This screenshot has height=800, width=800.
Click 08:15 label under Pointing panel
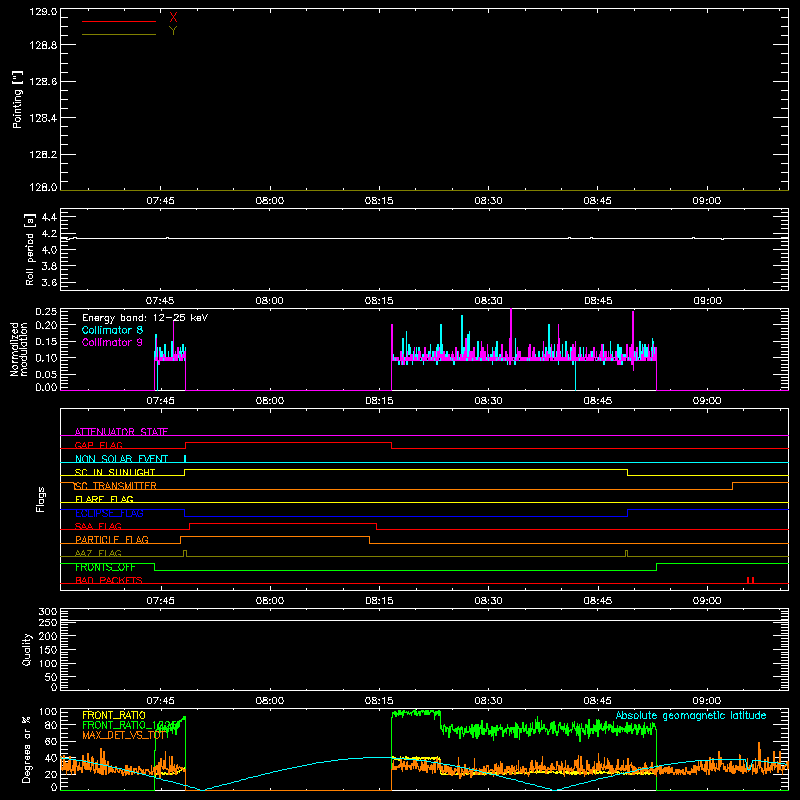pyautogui.click(x=379, y=201)
